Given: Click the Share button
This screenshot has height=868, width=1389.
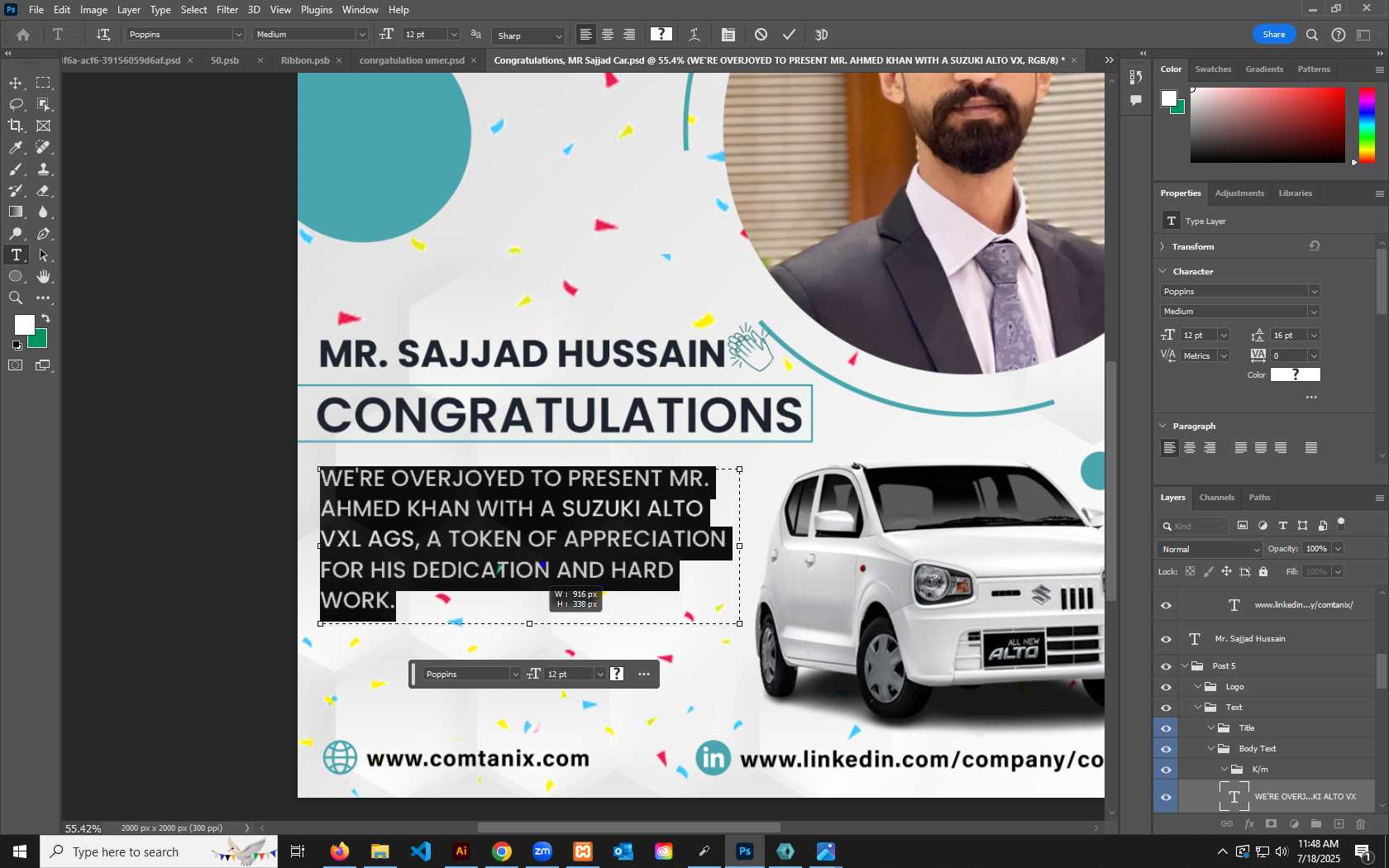Looking at the screenshot, I should (x=1273, y=35).
